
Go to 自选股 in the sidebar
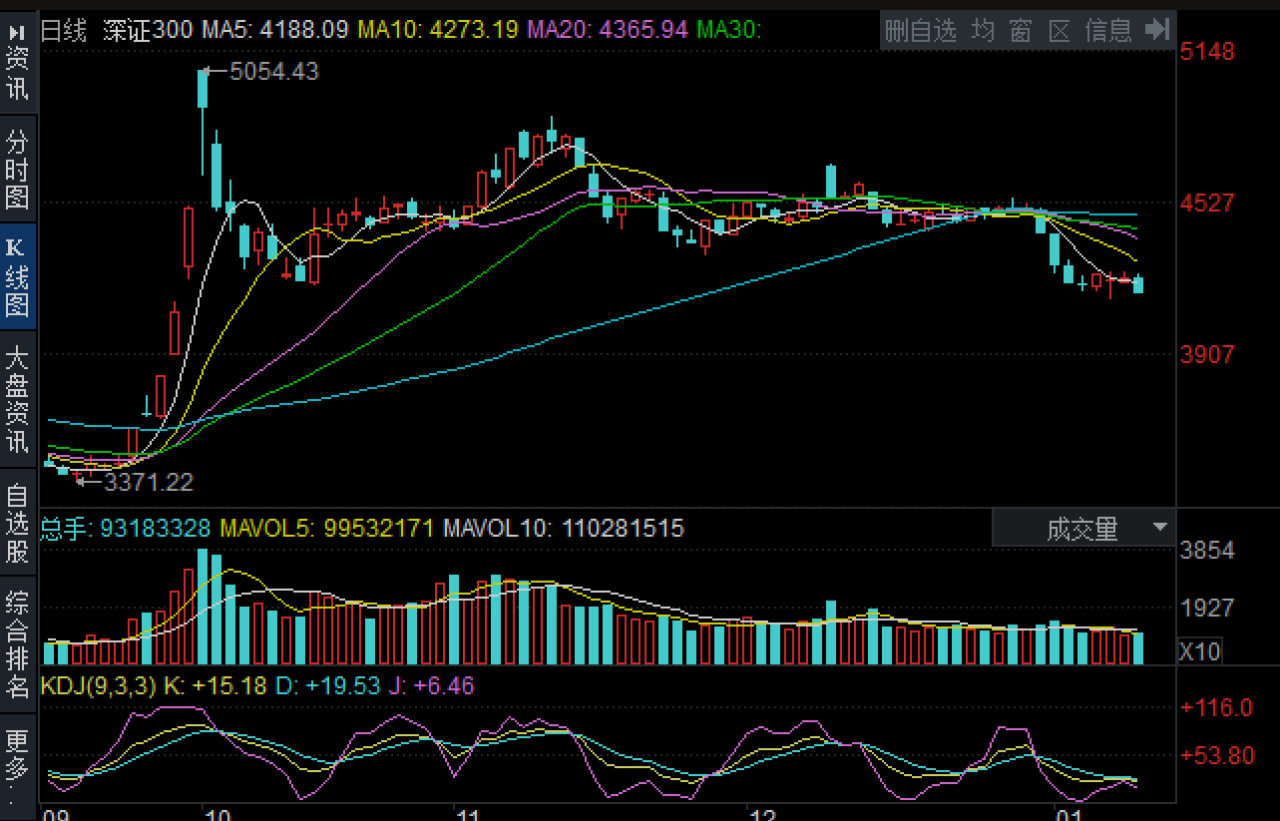[x=17, y=523]
